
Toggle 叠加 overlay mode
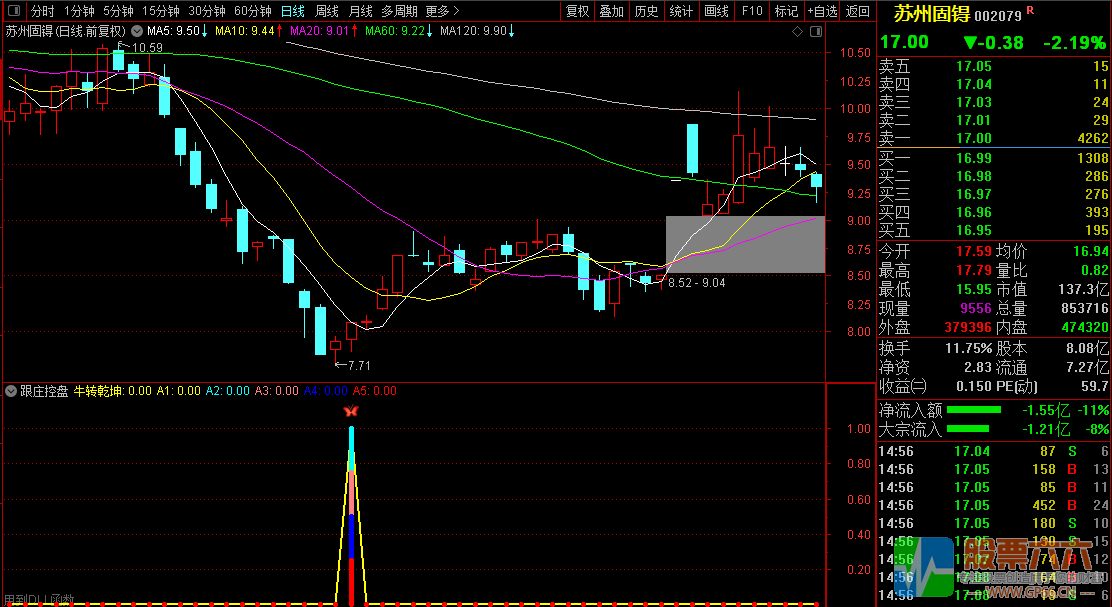click(611, 12)
